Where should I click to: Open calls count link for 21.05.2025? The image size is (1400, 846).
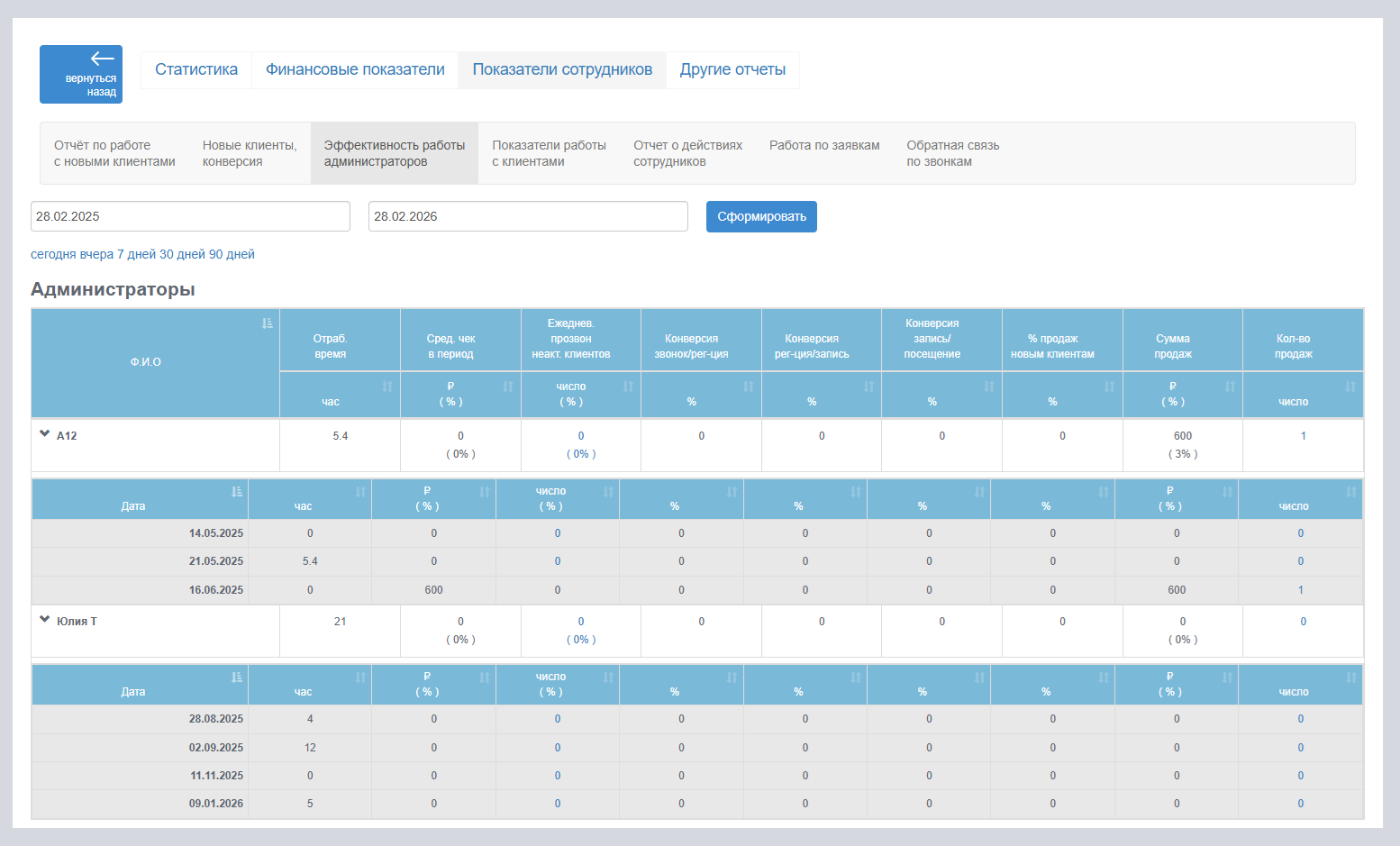point(558,561)
